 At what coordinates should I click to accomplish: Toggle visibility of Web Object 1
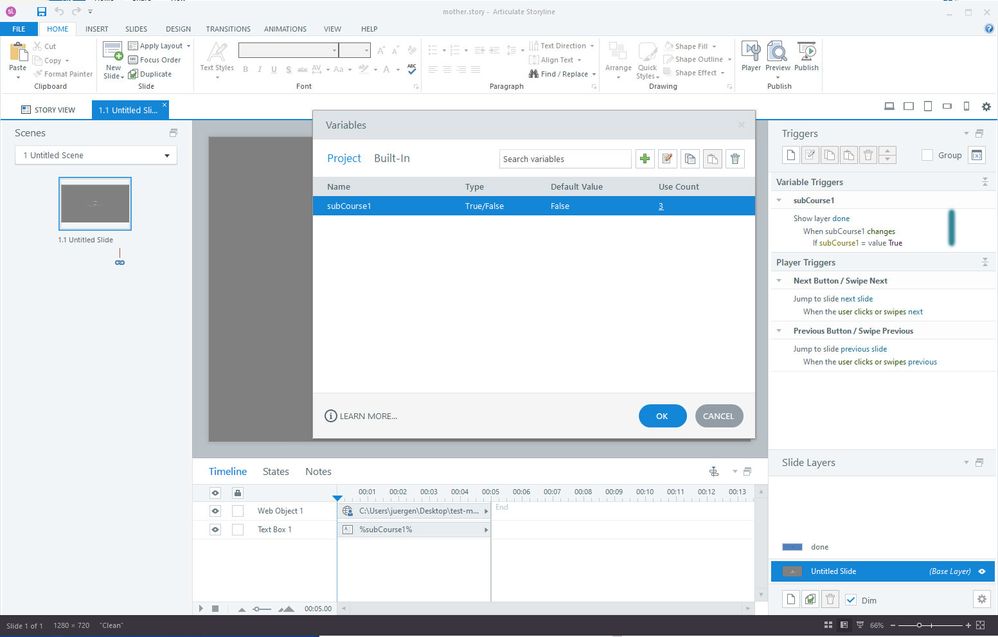click(x=215, y=511)
